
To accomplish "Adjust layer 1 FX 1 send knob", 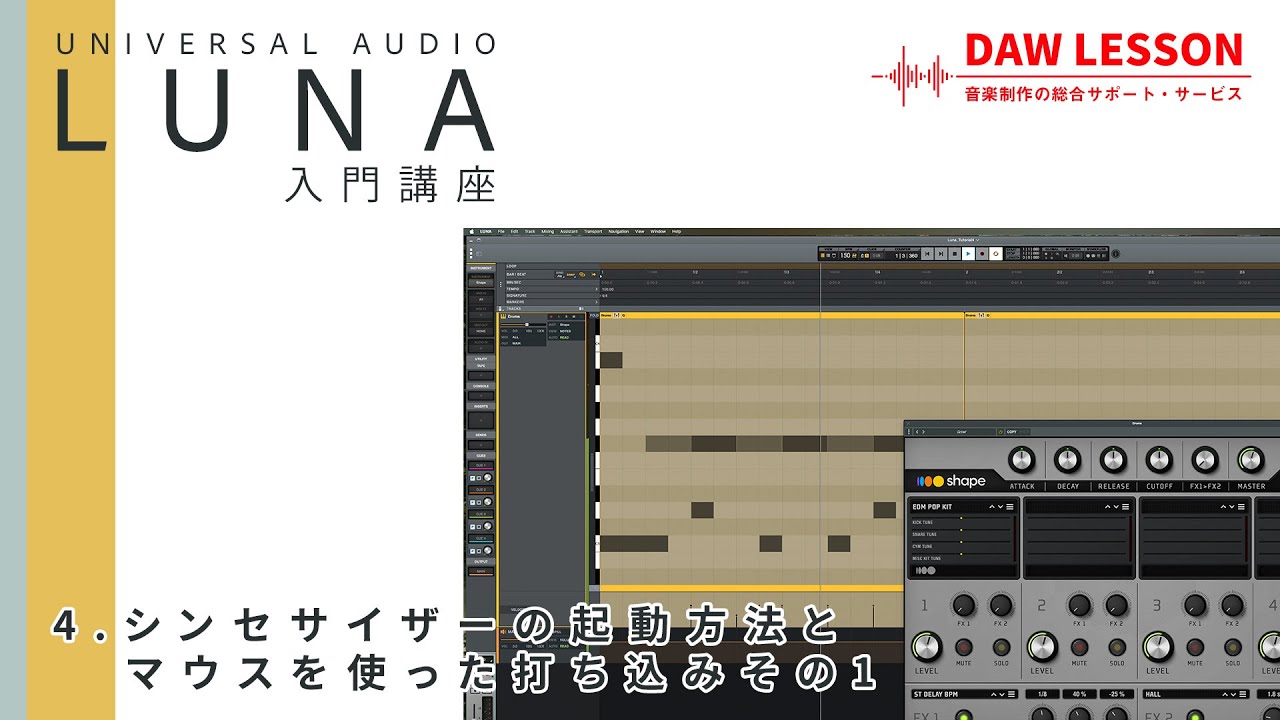I will pyautogui.click(x=963, y=605).
